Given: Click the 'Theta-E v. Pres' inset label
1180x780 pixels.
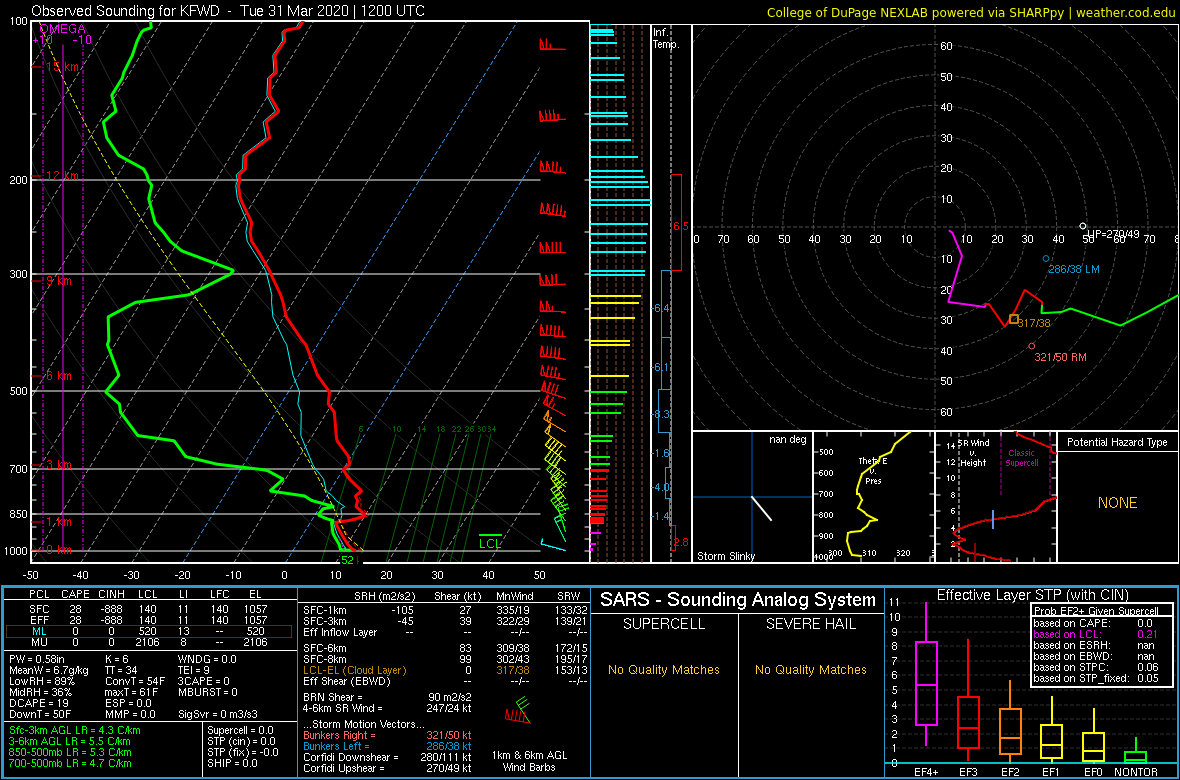Looking at the screenshot, I should tap(874, 471).
